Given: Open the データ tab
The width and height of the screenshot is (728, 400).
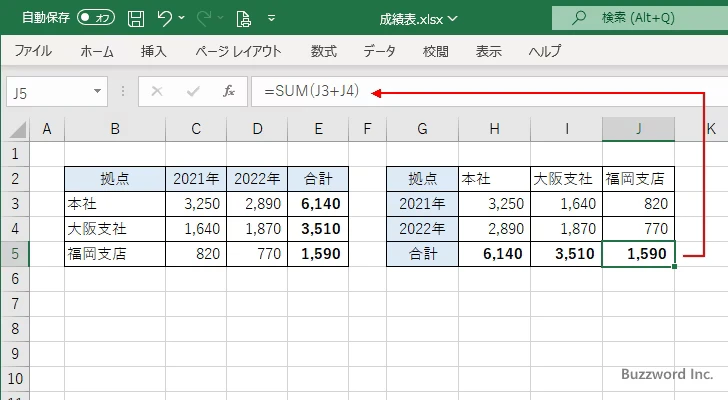Looking at the screenshot, I should (379, 51).
